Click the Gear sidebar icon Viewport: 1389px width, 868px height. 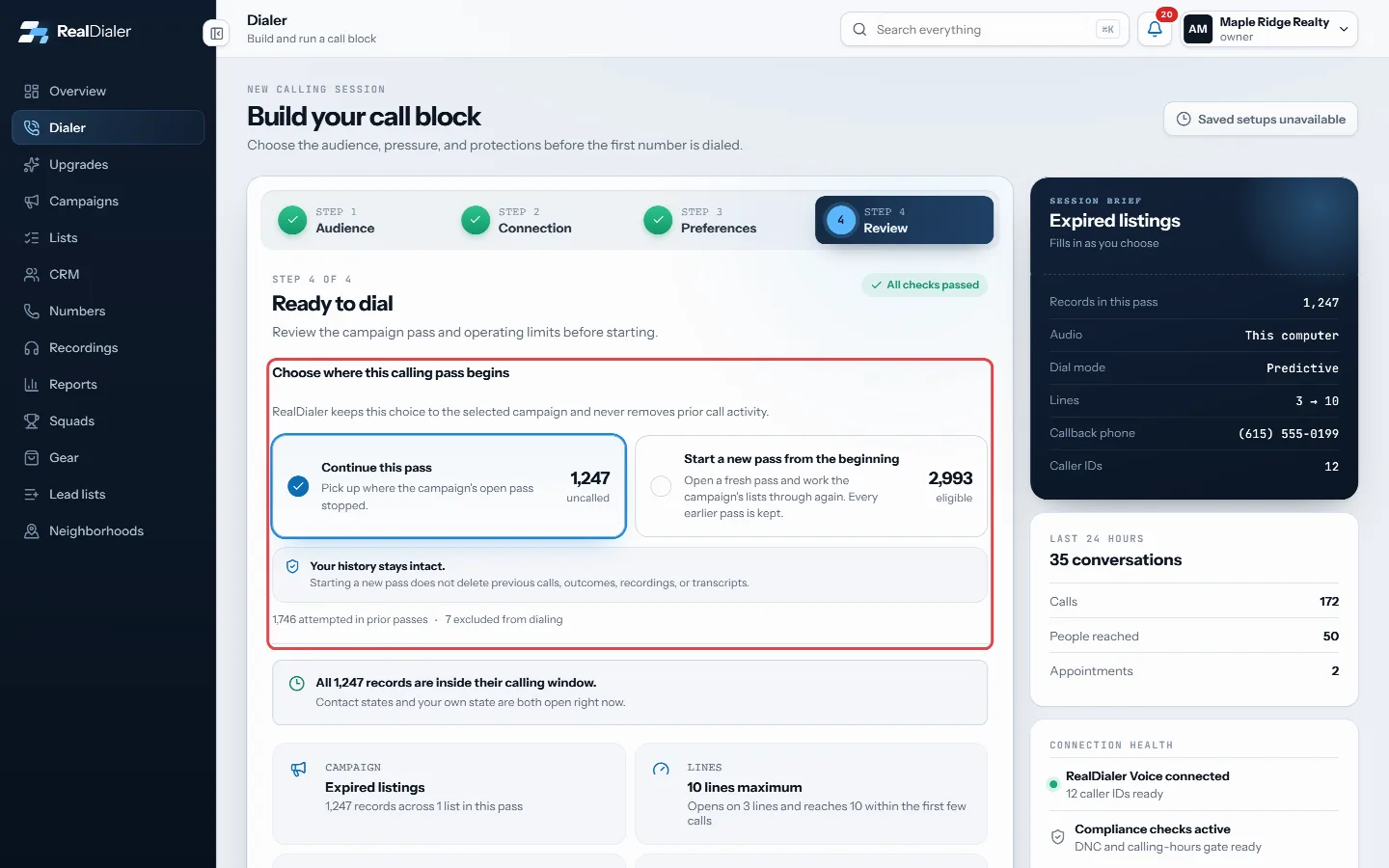point(32,458)
